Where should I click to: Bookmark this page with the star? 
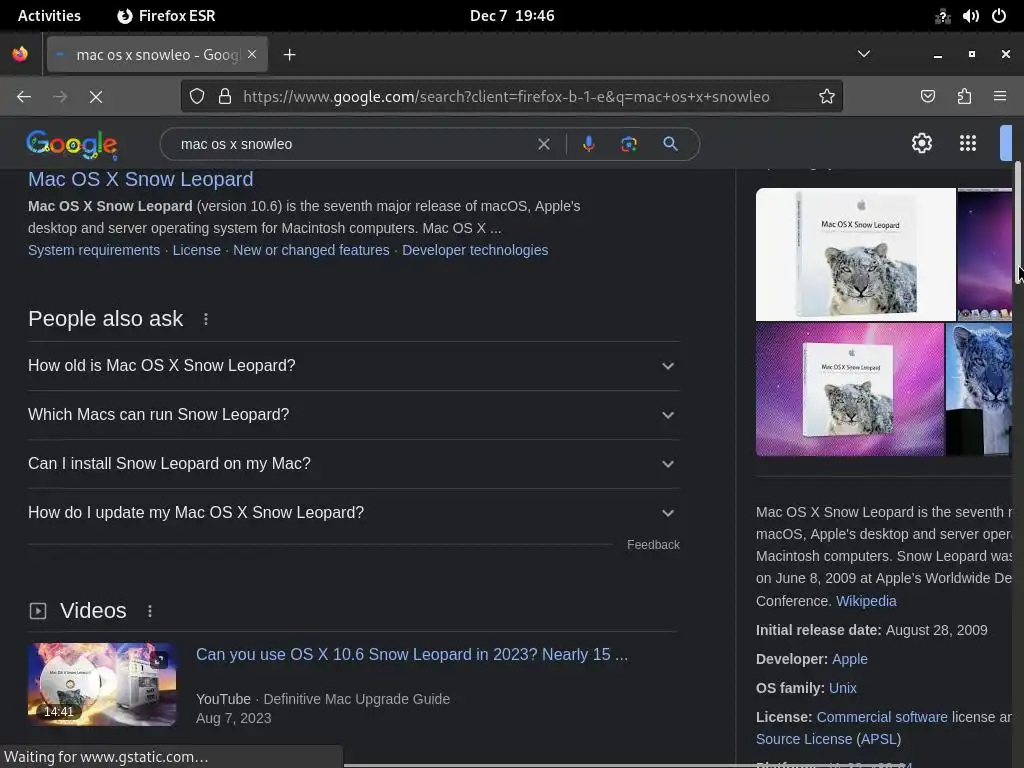point(827,97)
